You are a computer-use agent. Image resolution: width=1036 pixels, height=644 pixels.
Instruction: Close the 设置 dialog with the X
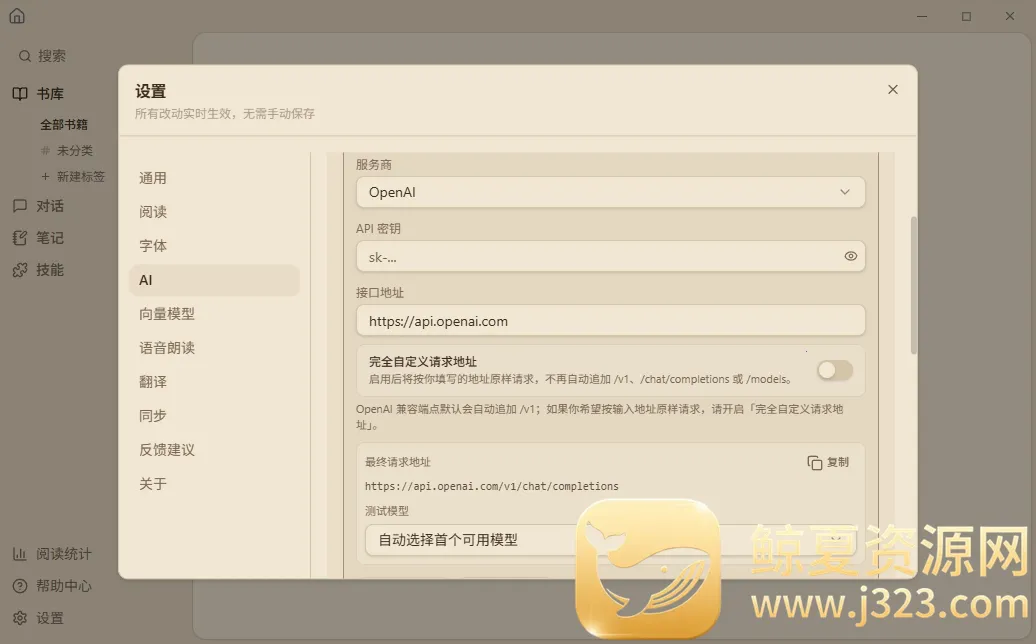(x=893, y=89)
